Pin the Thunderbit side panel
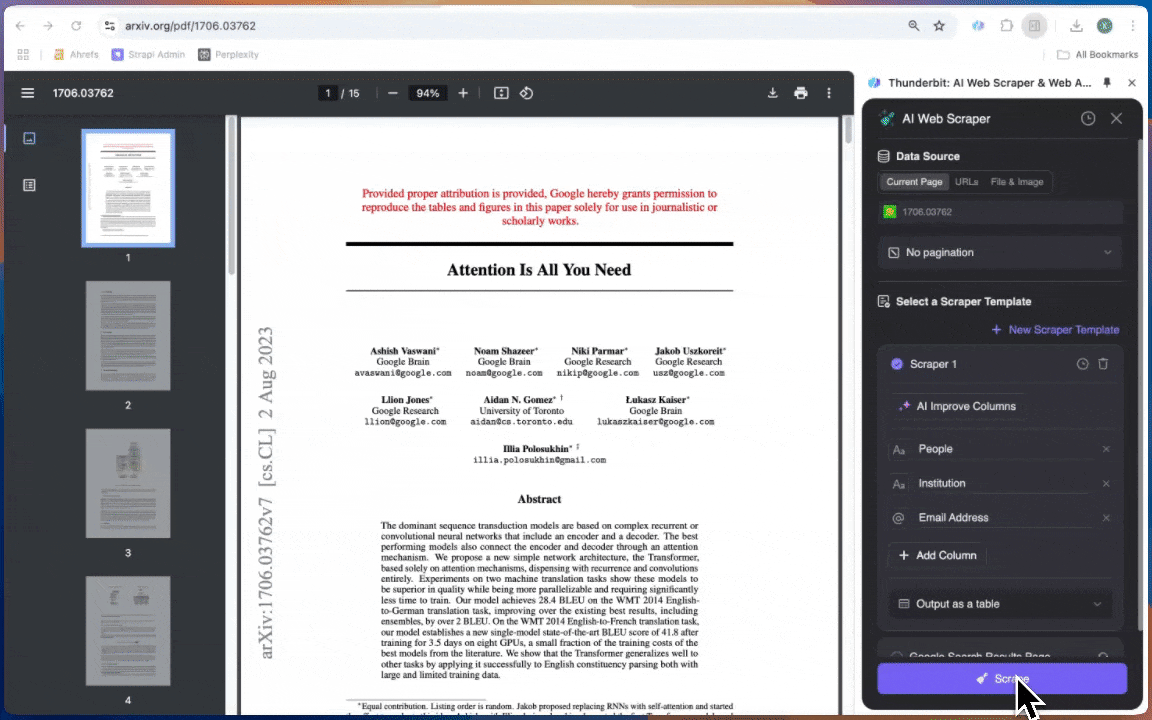This screenshot has width=1152, height=720. click(1106, 83)
